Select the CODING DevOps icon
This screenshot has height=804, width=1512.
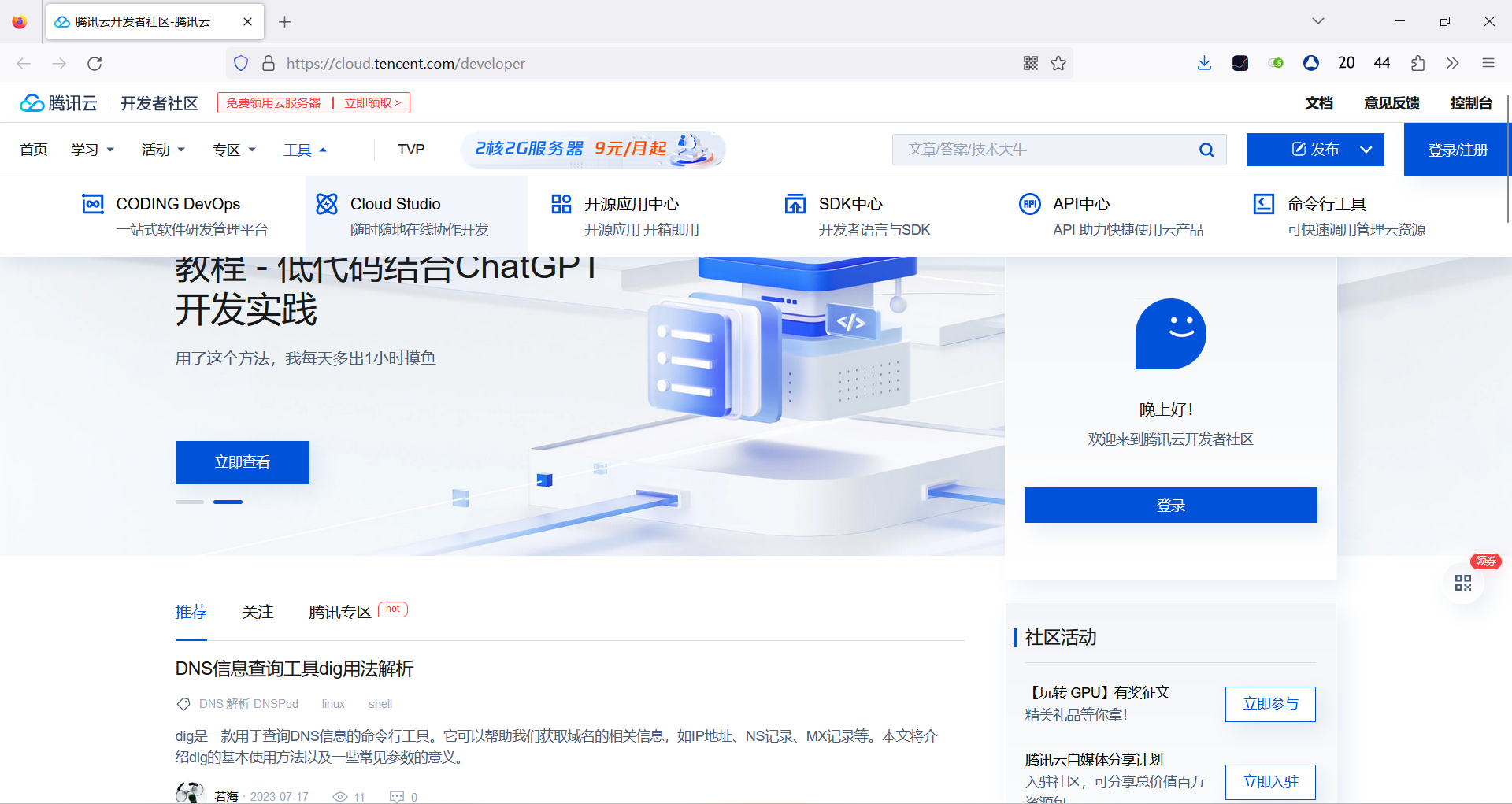coord(93,203)
